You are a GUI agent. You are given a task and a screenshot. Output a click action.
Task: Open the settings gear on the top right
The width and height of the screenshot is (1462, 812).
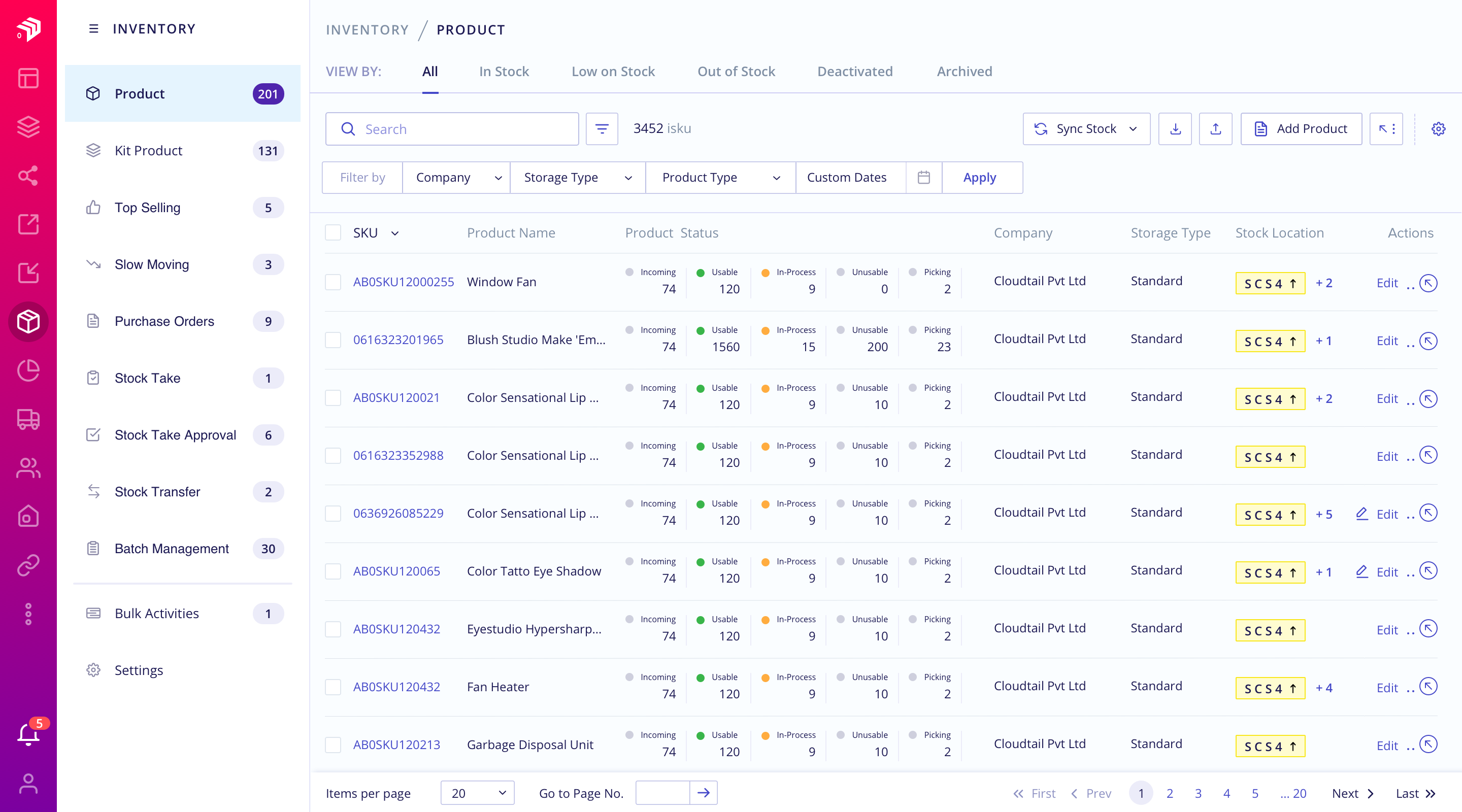point(1439,129)
